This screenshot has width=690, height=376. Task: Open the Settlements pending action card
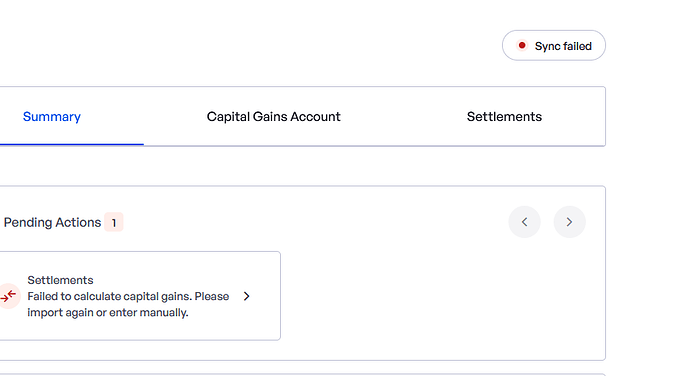(140, 296)
